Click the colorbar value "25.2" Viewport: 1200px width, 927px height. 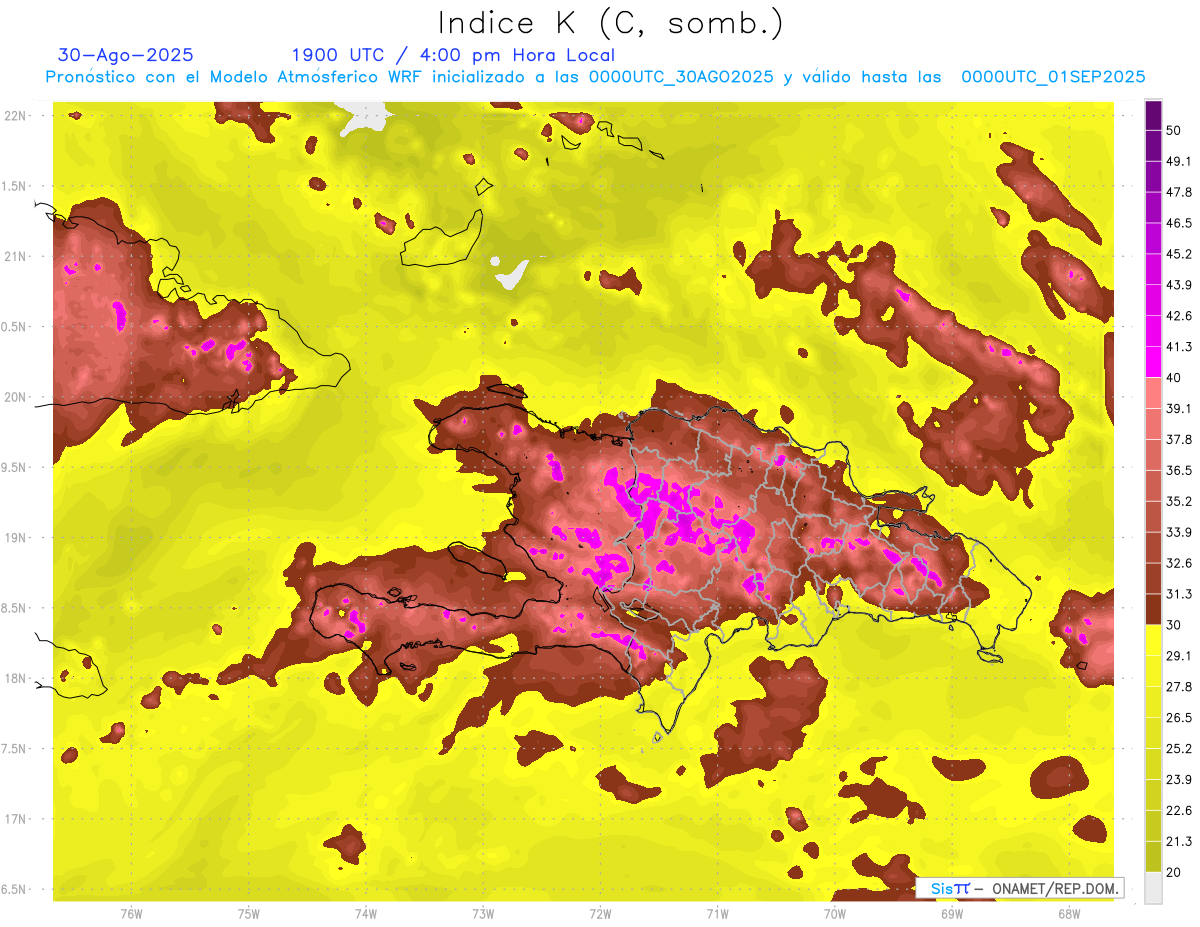[x=1179, y=749]
